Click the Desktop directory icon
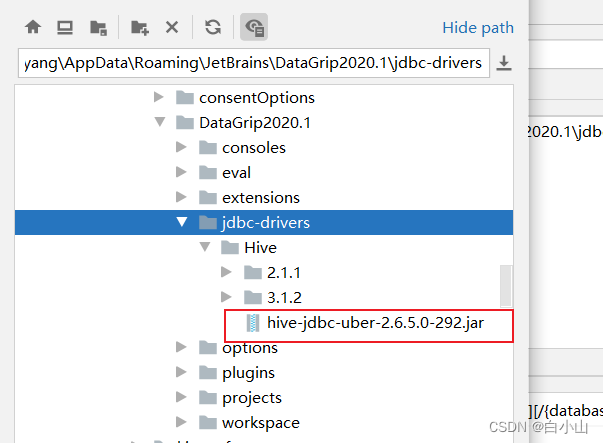This screenshot has height=443, width=603. coord(65,27)
